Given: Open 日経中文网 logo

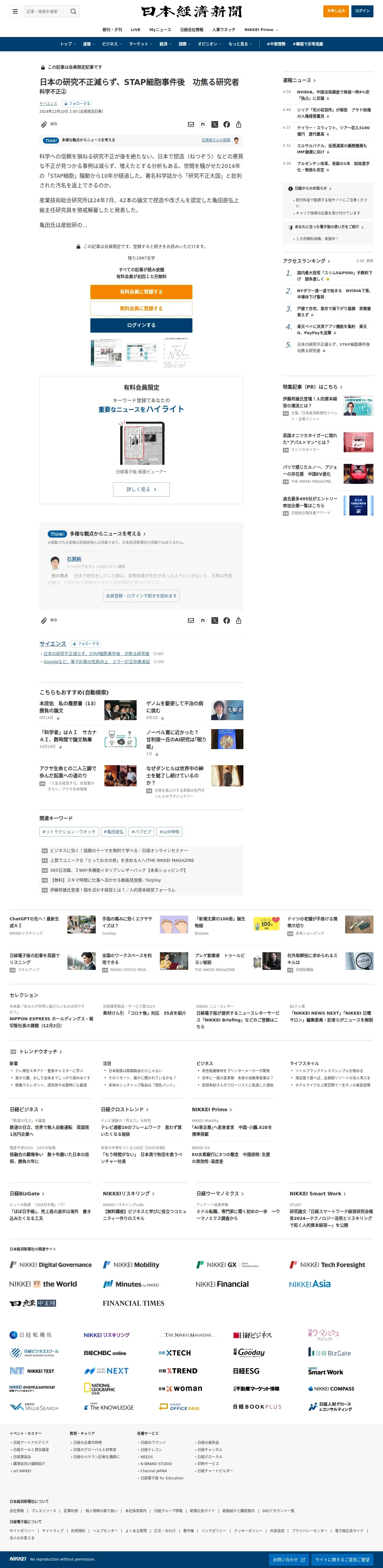Looking at the screenshot, I should [33, 1303].
